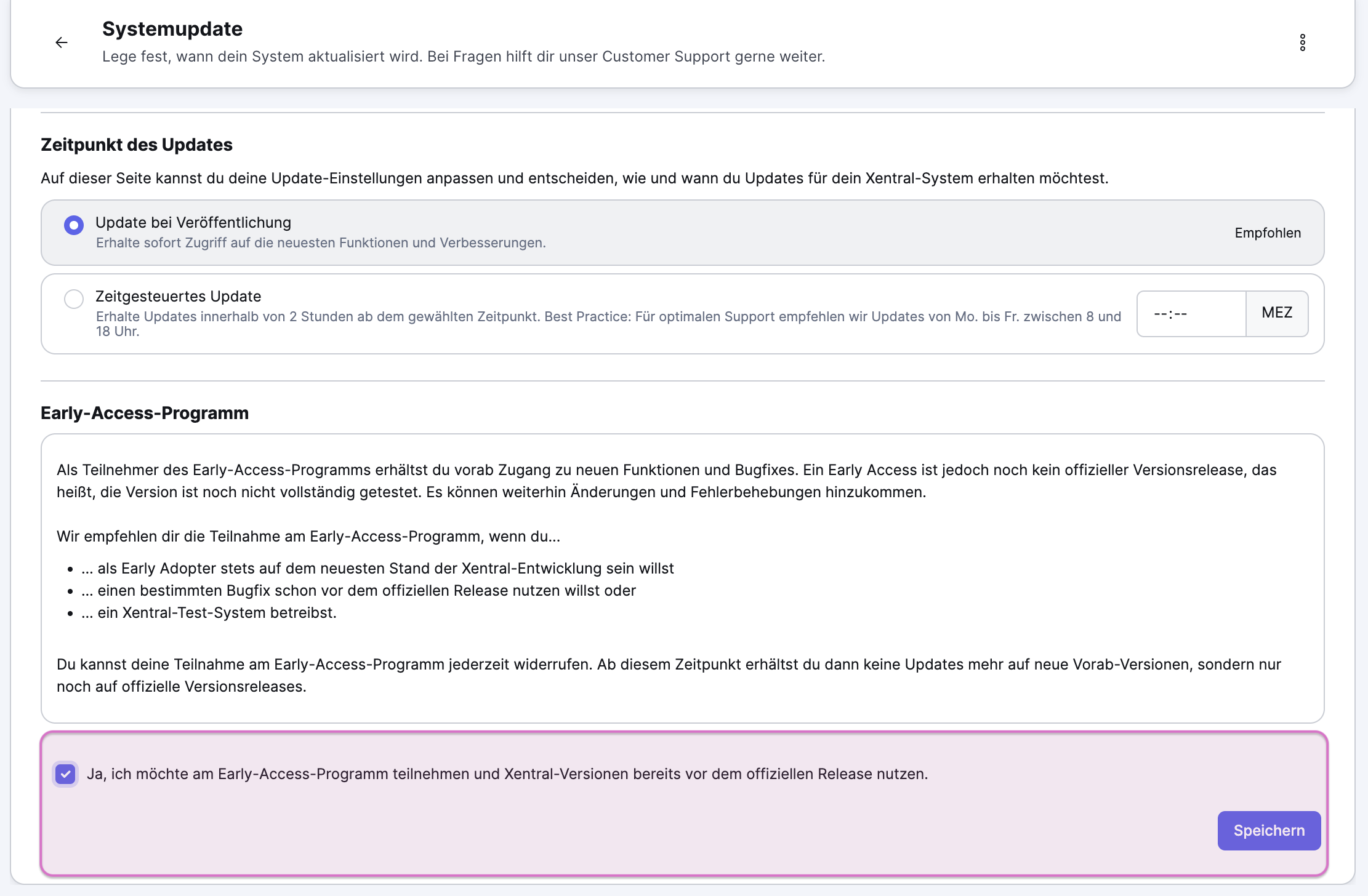1368x896 pixels.
Task: Uncheck the Early-Access-Programm participation checkbox
Action: 66,774
